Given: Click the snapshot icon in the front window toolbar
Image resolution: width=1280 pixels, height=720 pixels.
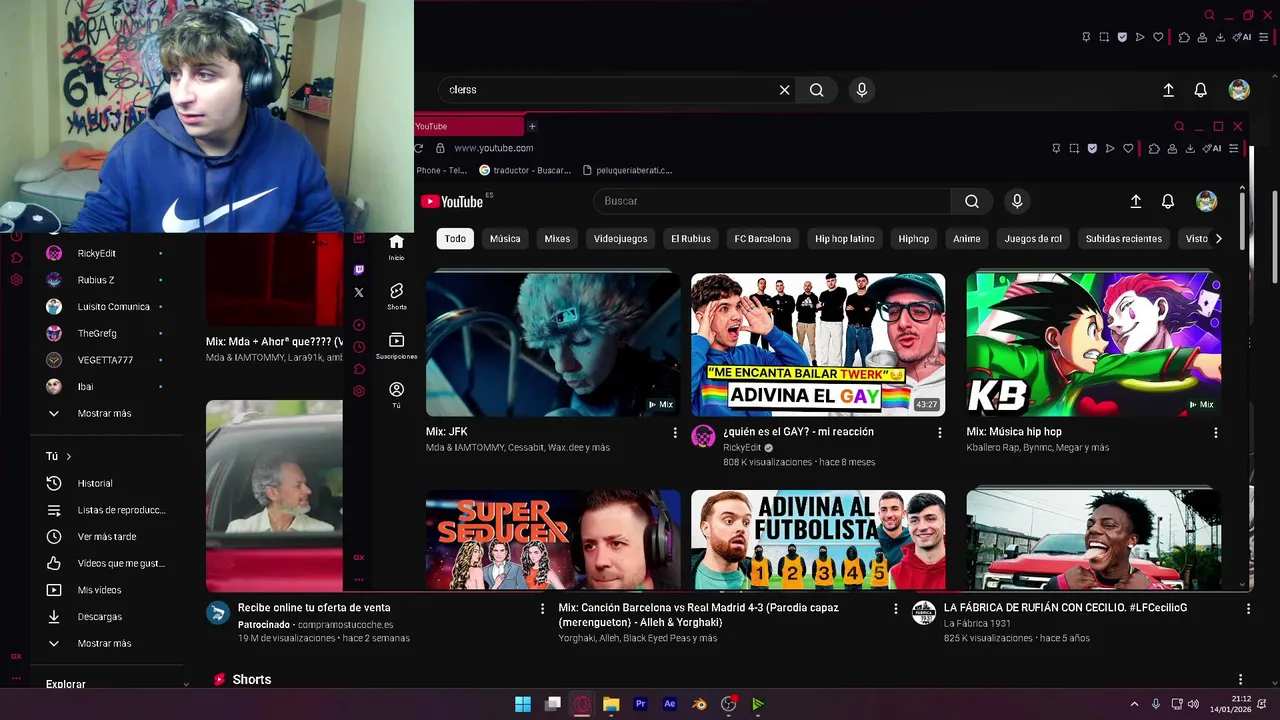Looking at the screenshot, I should pyautogui.click(x=1074, y=148).
